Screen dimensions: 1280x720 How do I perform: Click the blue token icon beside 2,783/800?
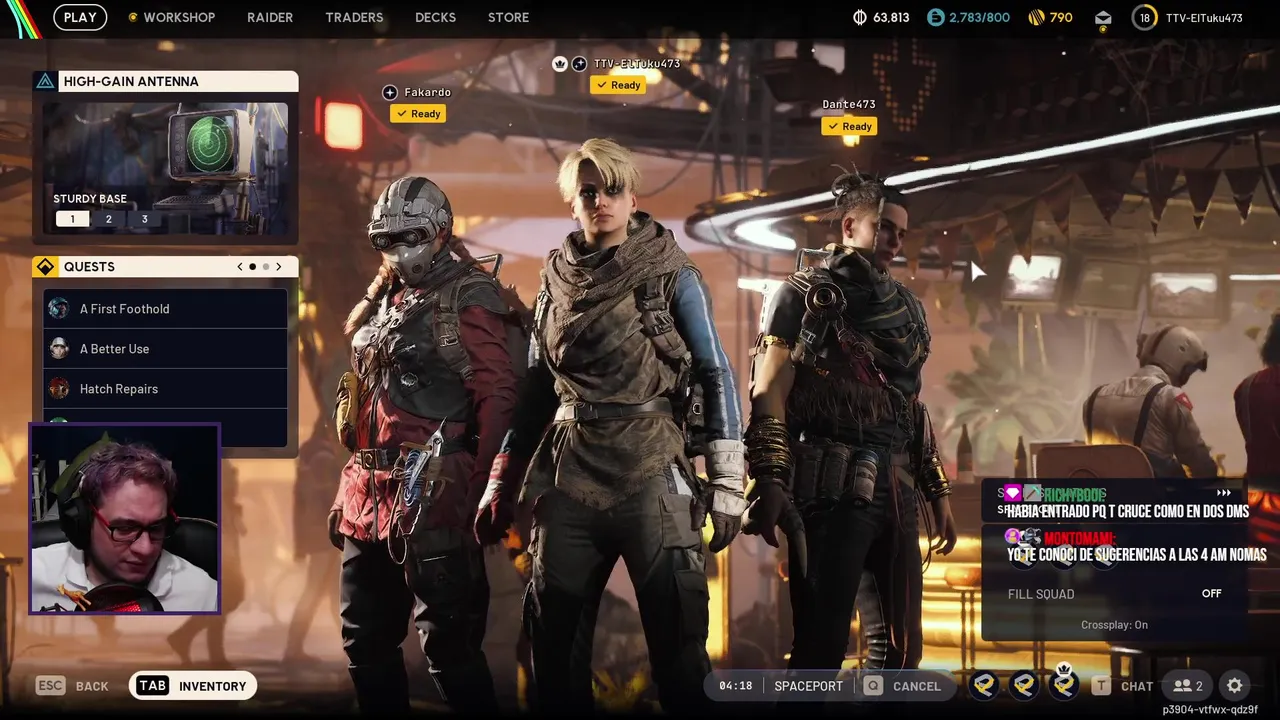tap(936, 17)
